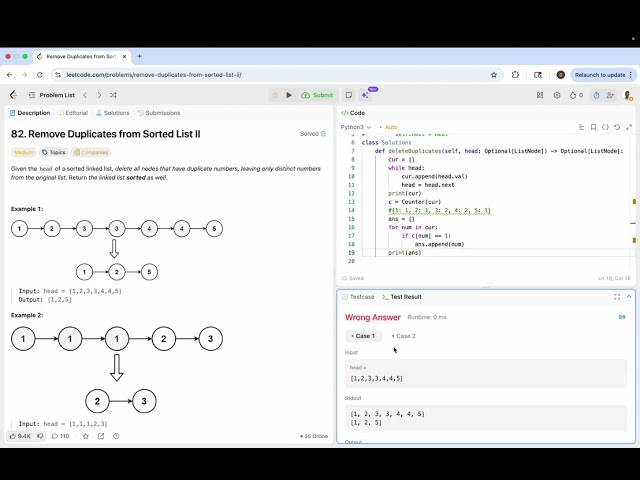Select Case 1 result

pyautogui.click(x=363, y=336)
